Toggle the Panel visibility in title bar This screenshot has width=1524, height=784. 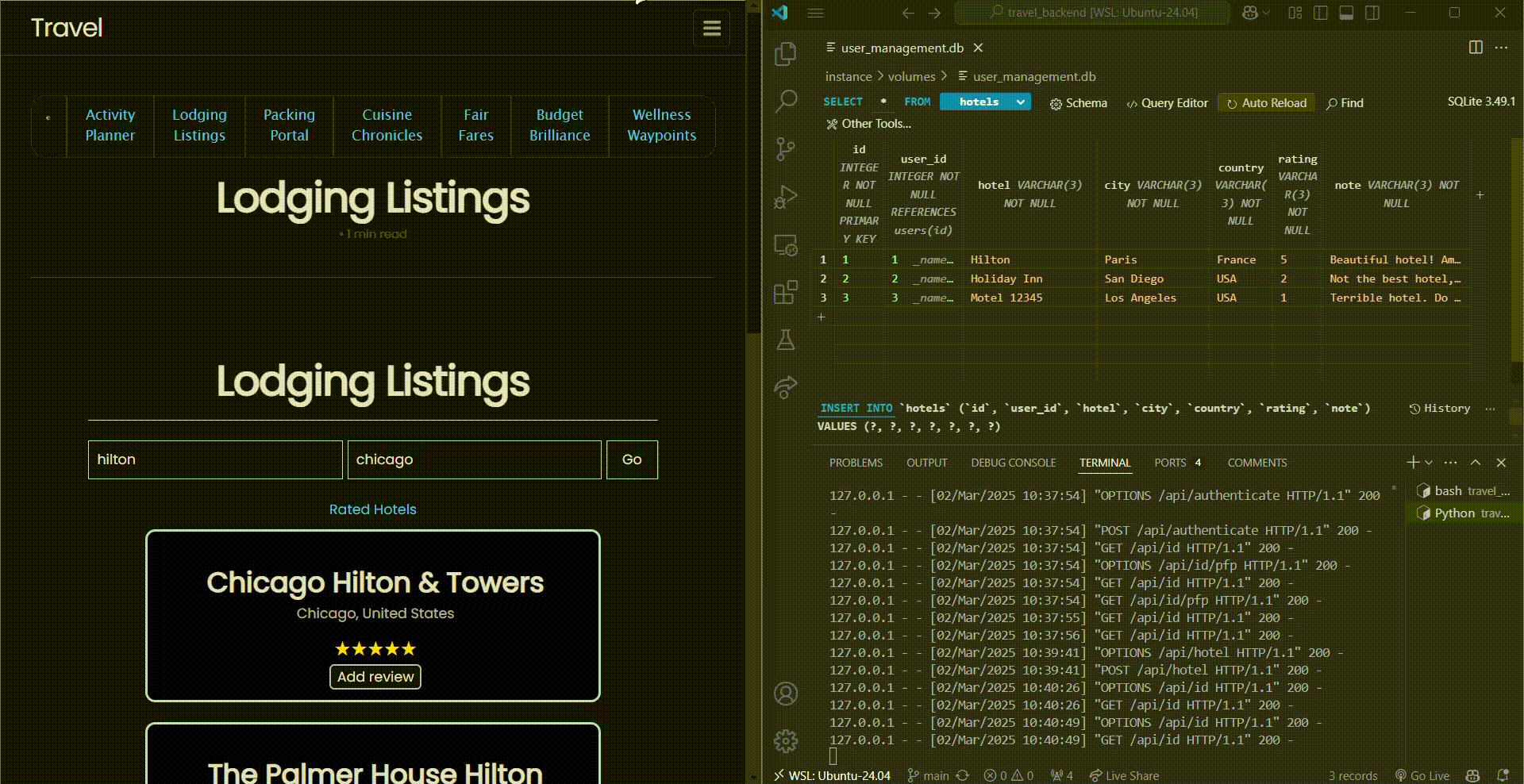[x=1346, y=13]
